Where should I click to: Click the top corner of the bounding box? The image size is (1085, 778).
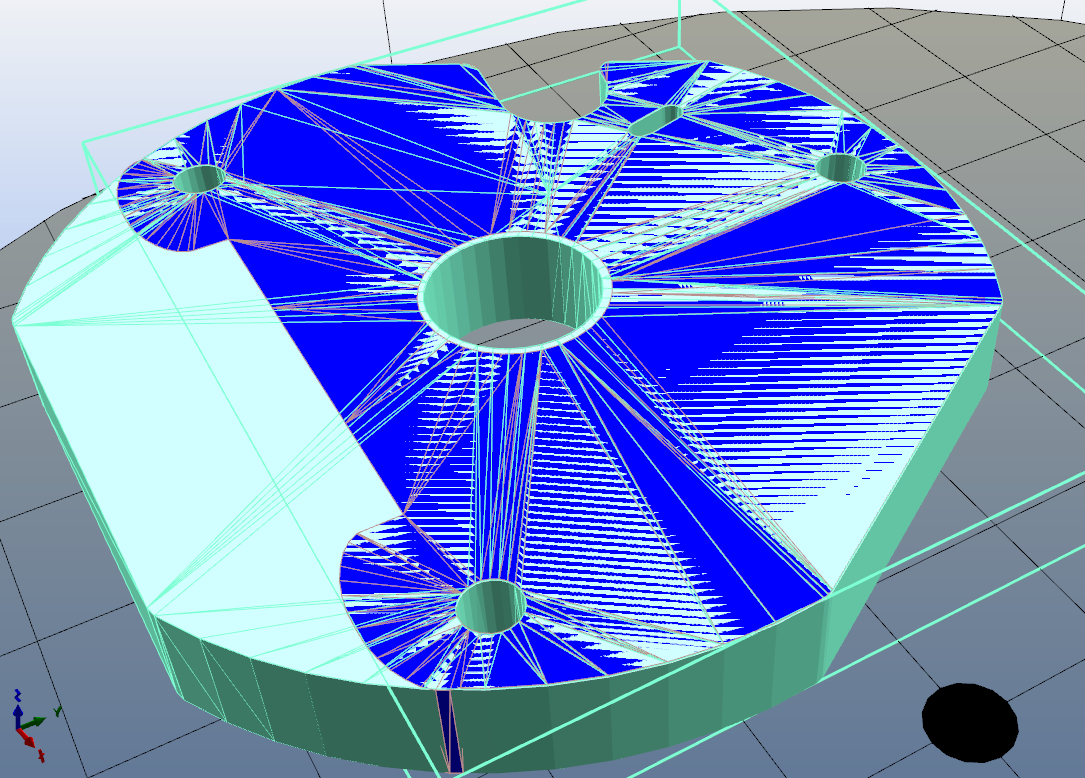679,45
